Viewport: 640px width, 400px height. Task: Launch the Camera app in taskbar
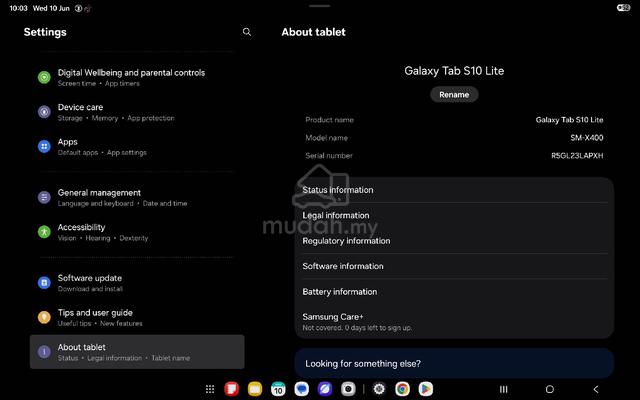coord(348,389)
